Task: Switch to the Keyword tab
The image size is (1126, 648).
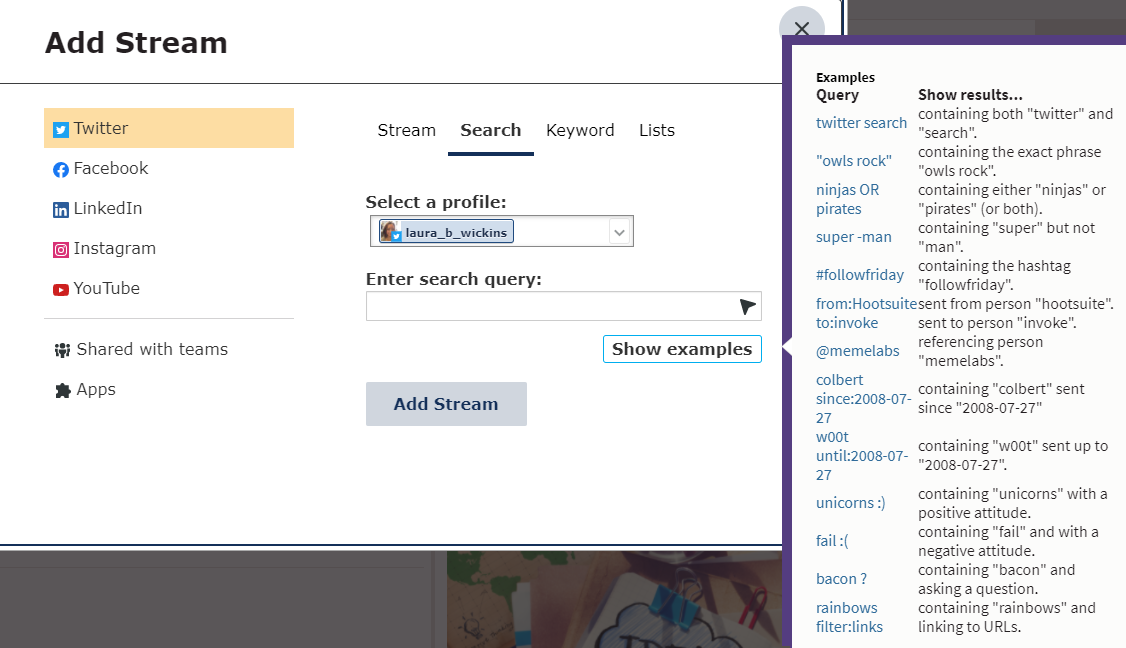Action: (x=580, y=130)
